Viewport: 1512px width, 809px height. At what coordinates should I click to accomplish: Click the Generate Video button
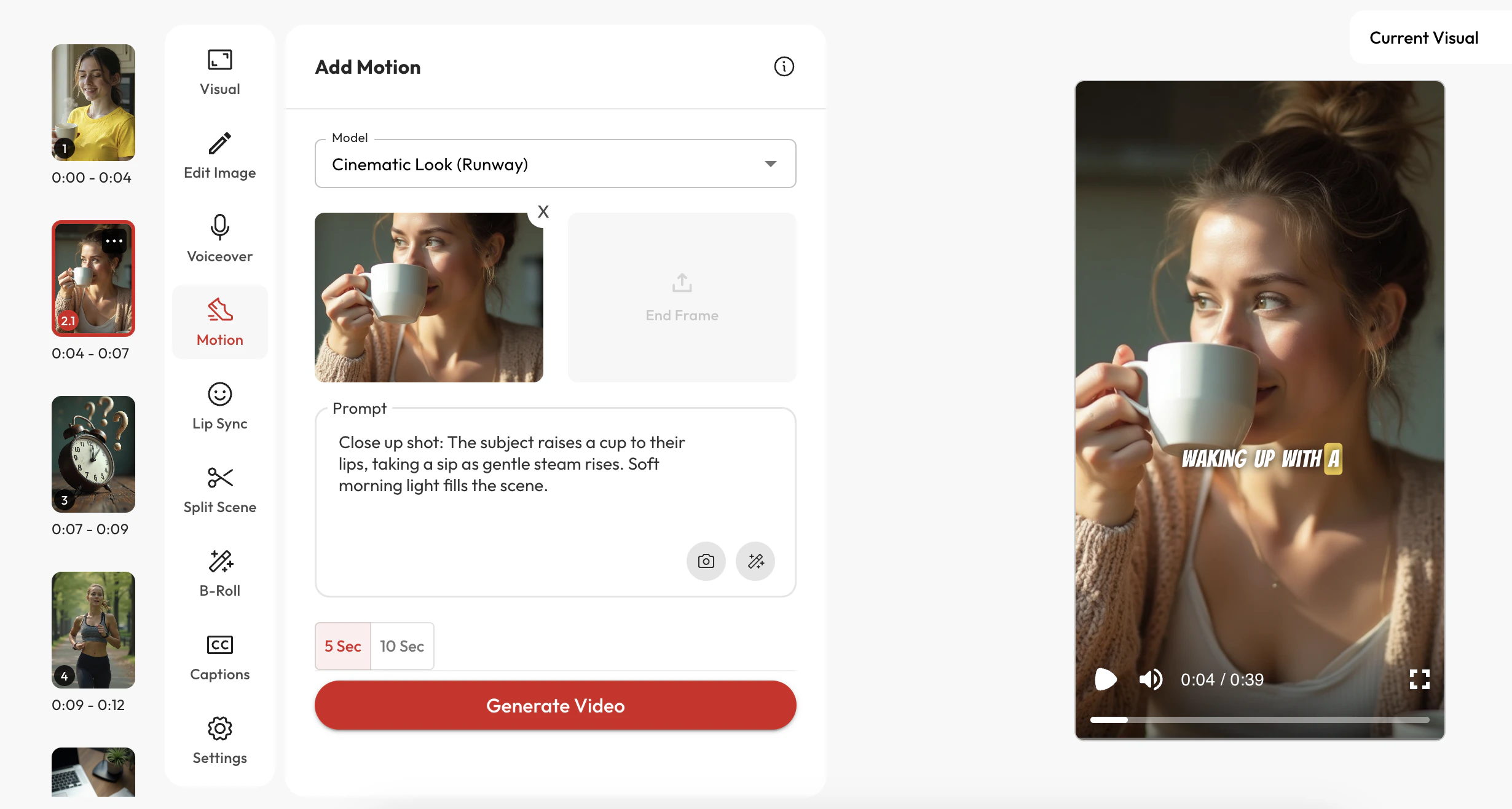(555, 705)
